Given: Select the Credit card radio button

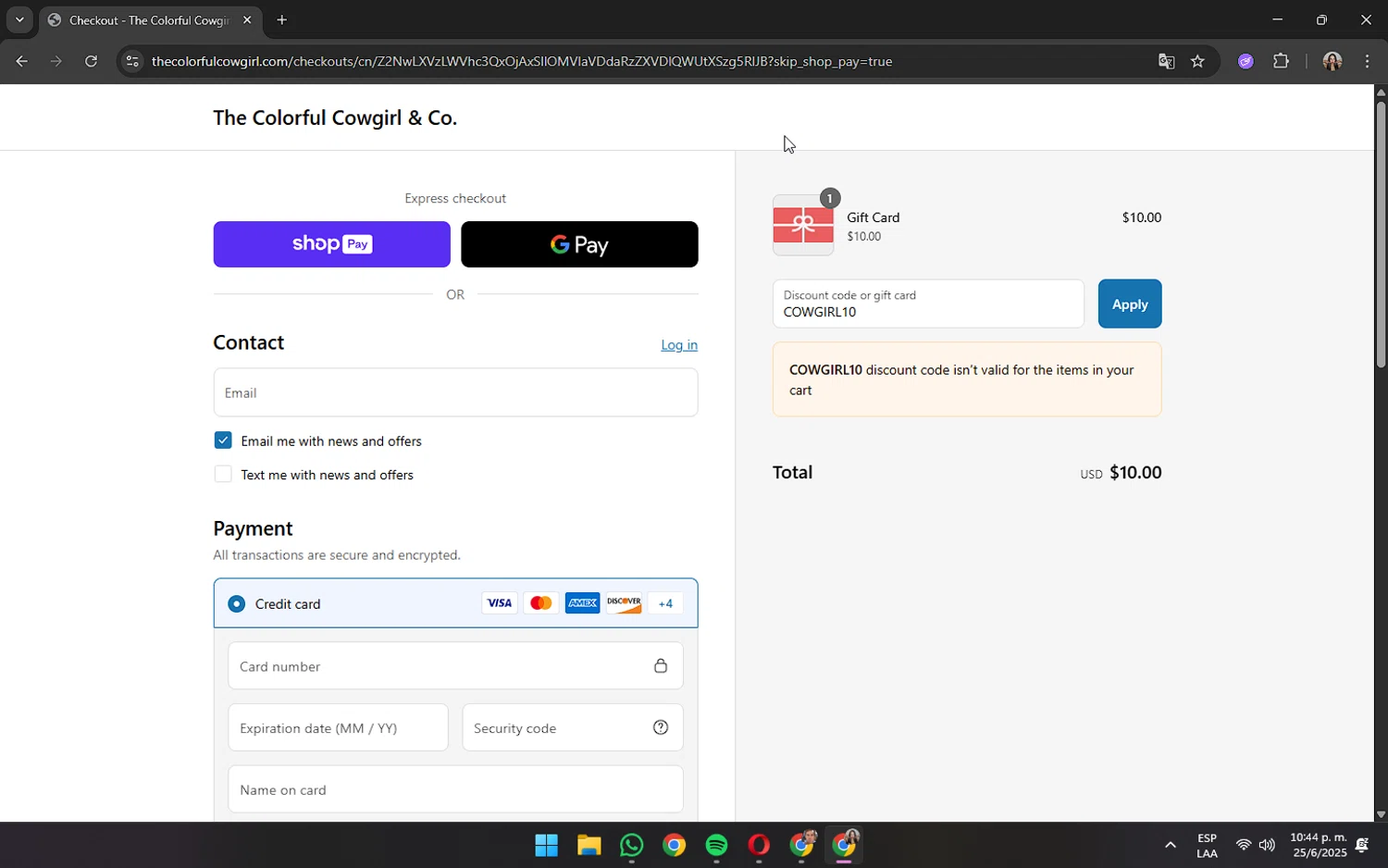Looking at the screenshot, I should (x=237, y=603).
